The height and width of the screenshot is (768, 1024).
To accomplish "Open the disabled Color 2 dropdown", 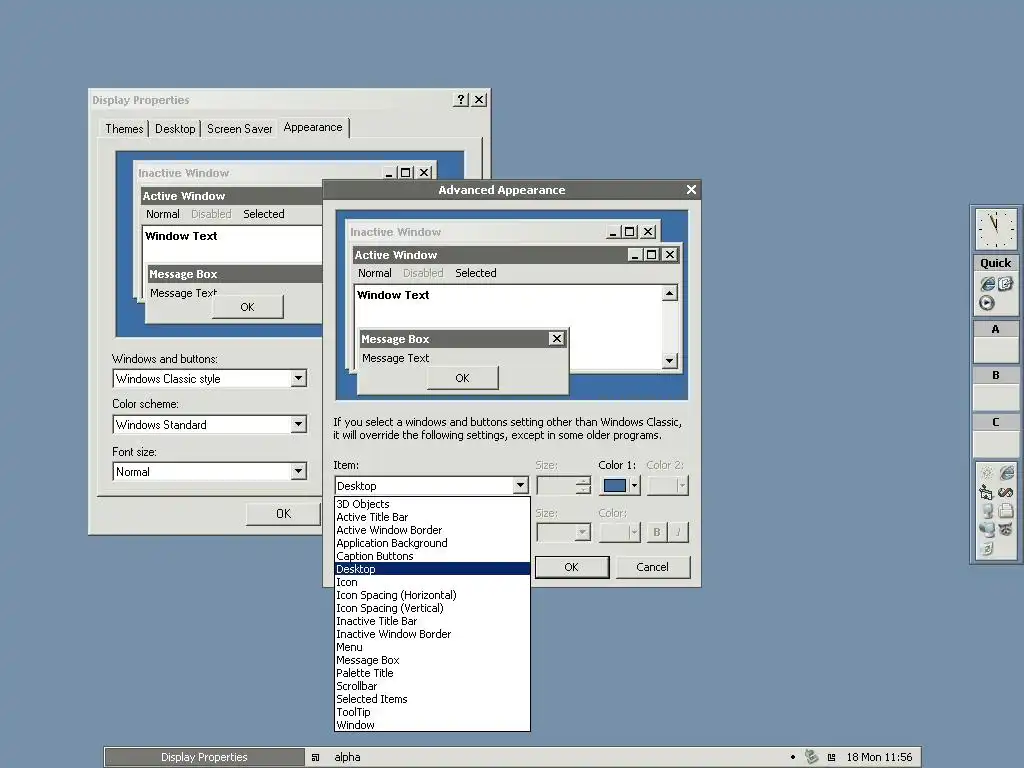I will (x=667, y=485).
